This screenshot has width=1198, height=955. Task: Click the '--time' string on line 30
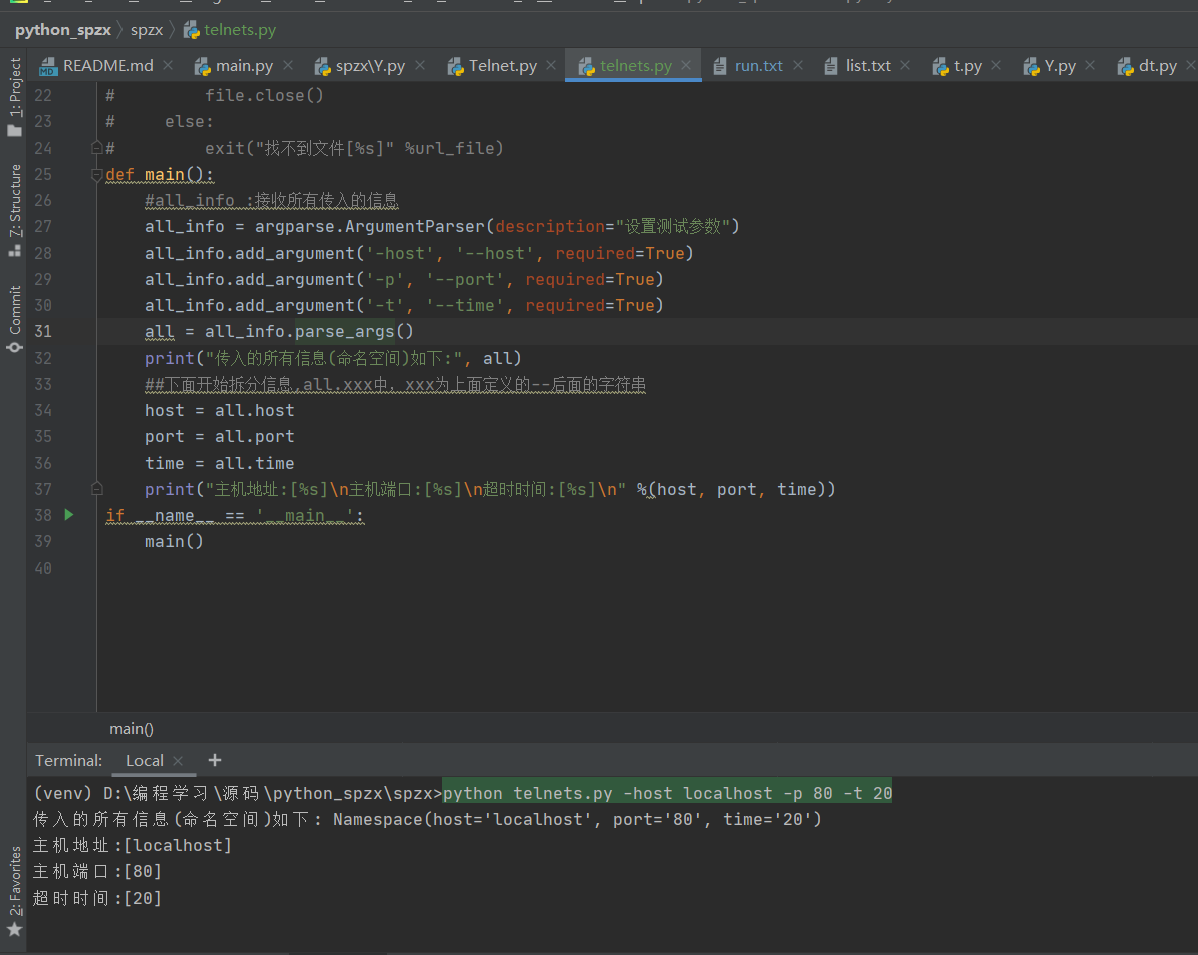465,306
